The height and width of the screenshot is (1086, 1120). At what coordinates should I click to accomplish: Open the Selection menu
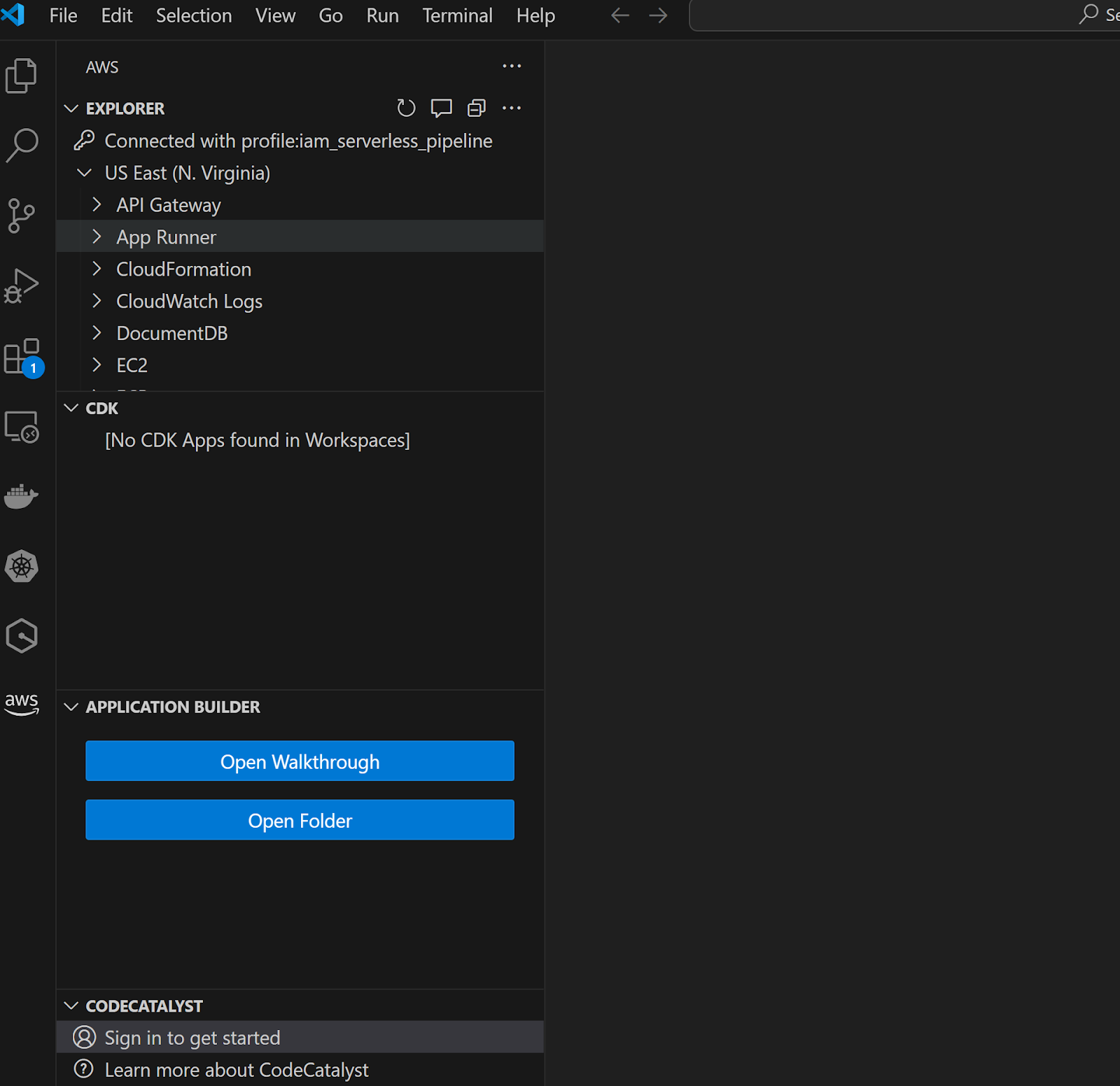[x=194, y=15]
